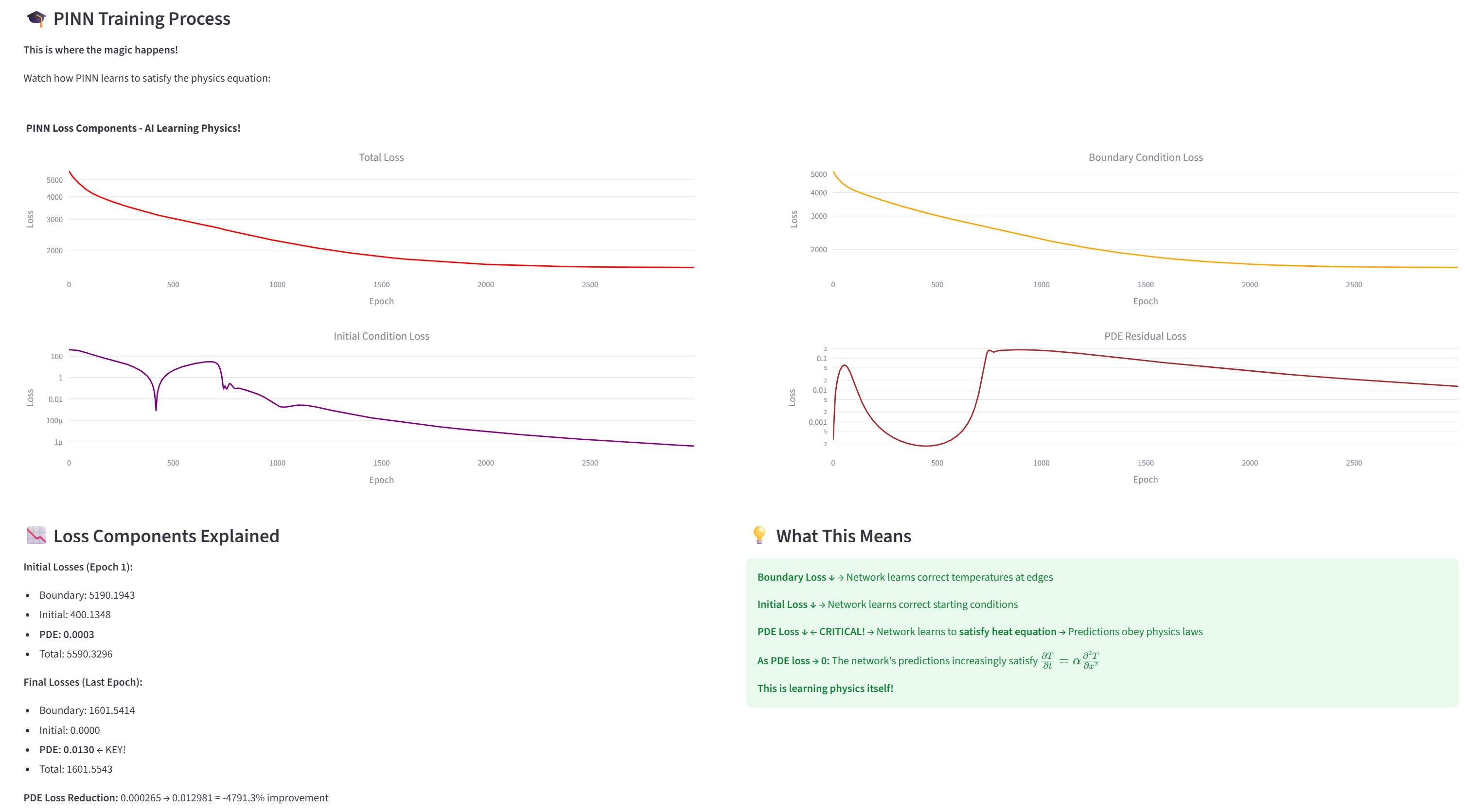Click the downward chart icon beside Loss Components Explained
This screenshot has width=1465, height=812.
(x=36, y=536)
